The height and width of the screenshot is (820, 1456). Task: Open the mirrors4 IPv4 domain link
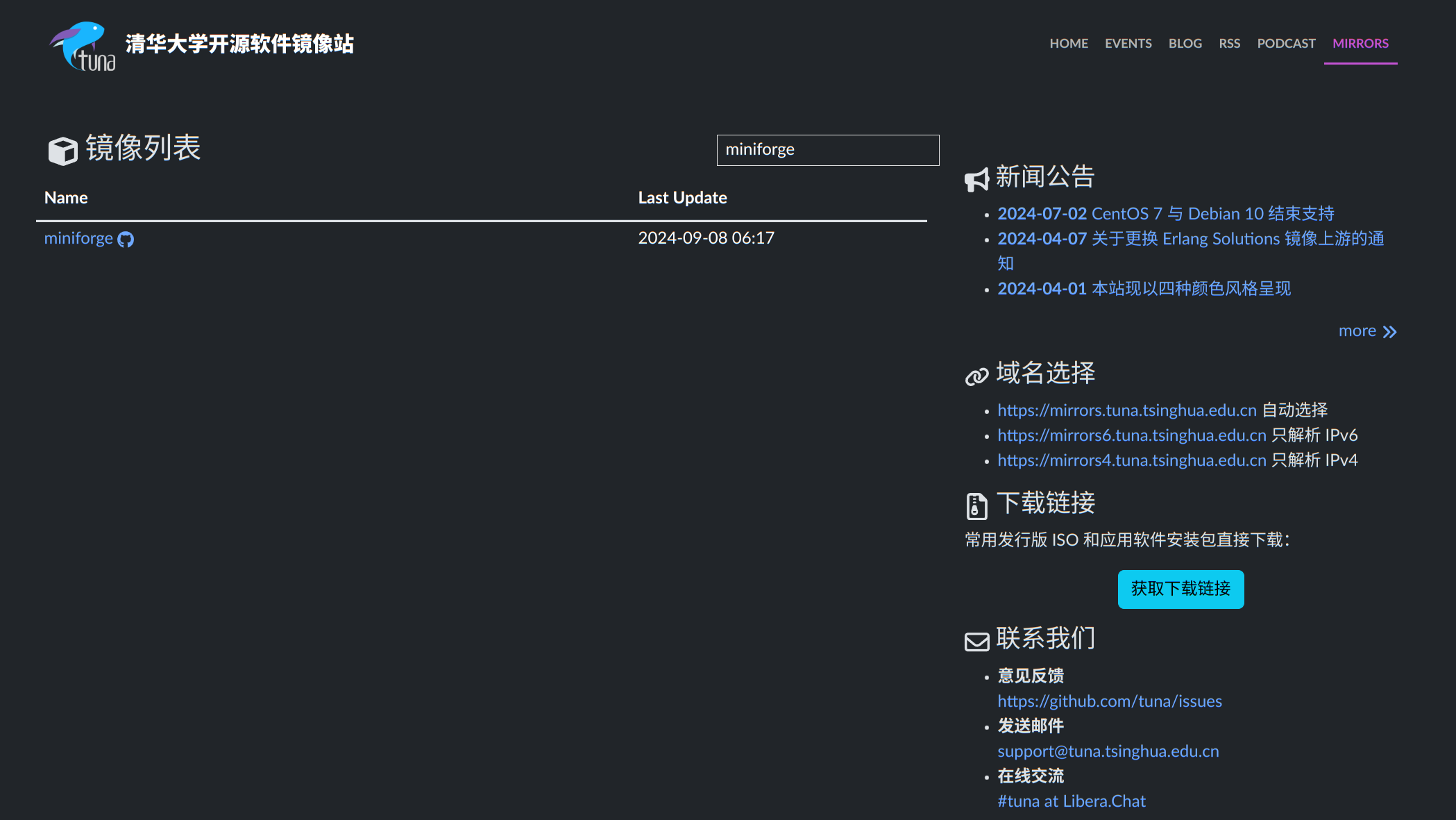tap(1132, 460)
